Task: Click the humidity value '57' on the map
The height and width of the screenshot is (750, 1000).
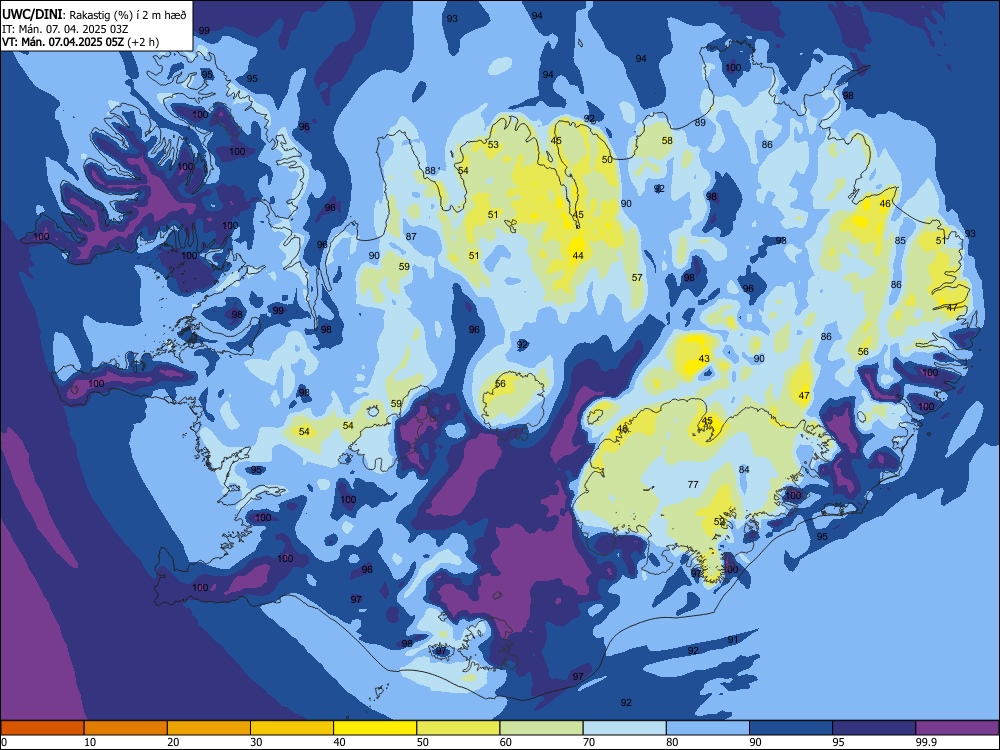Action: click(637, 277)
